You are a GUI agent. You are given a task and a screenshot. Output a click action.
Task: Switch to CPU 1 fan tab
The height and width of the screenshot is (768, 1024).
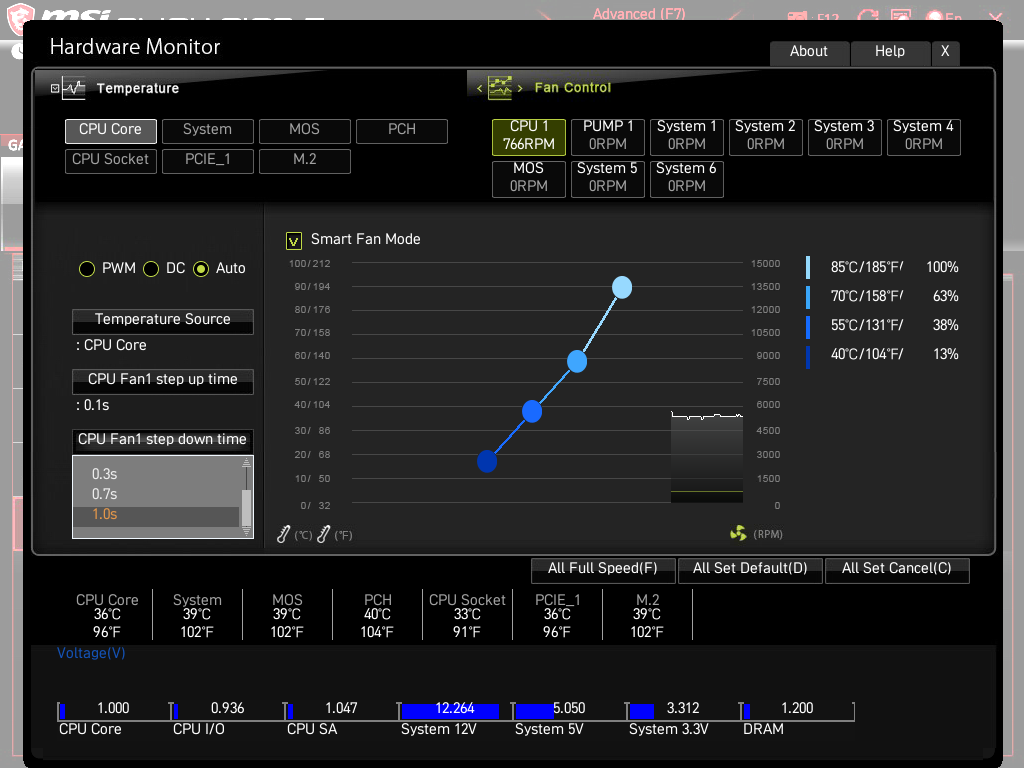click(x=529, y=136)
